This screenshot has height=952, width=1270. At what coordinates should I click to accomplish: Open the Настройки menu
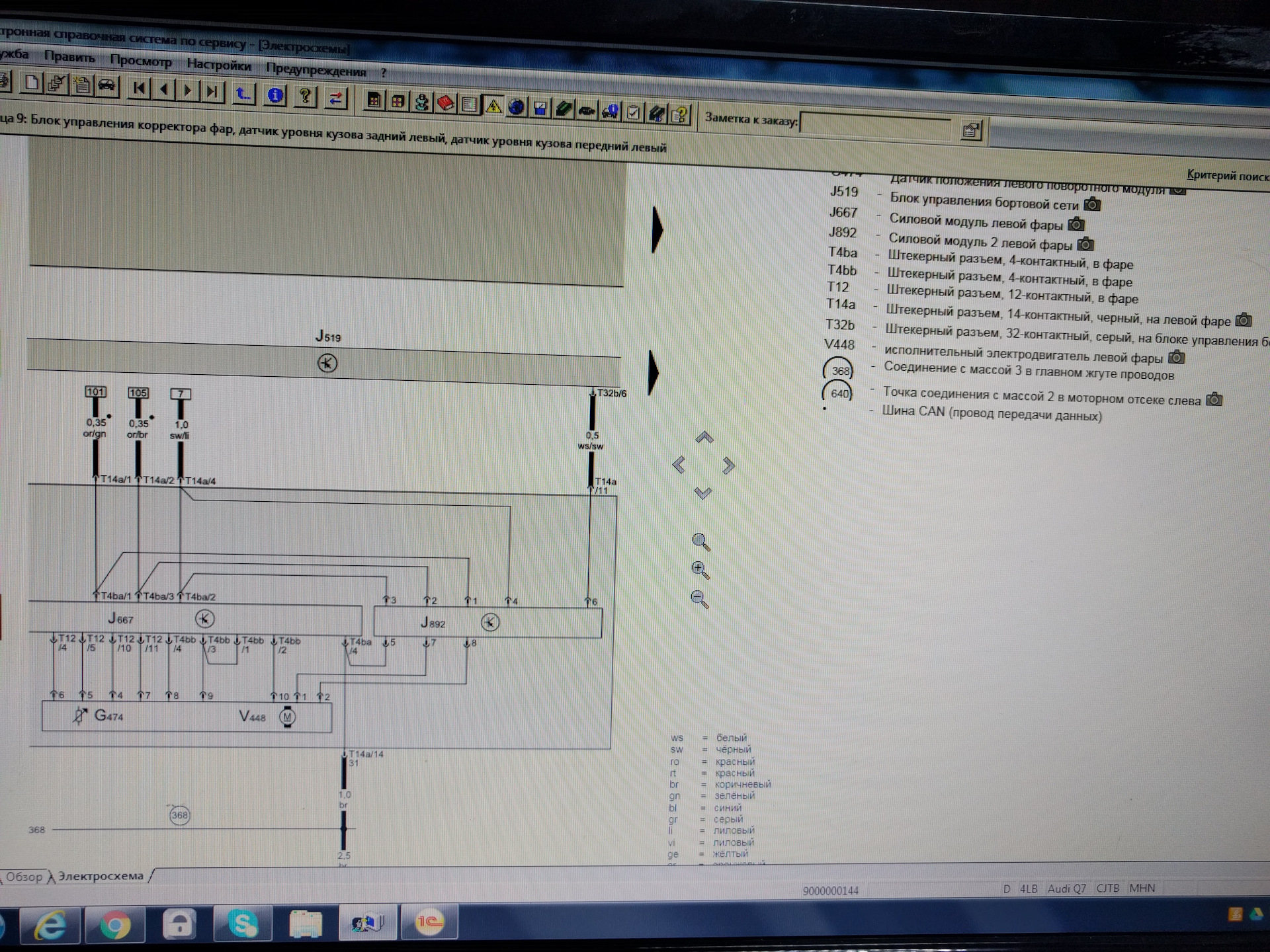(219, 65)
